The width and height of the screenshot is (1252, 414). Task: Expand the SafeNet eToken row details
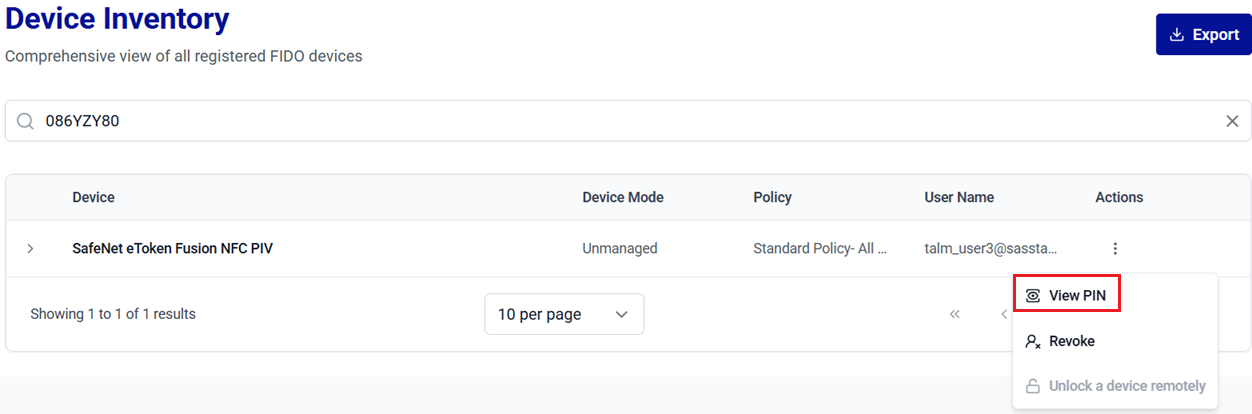pos(30,248)
